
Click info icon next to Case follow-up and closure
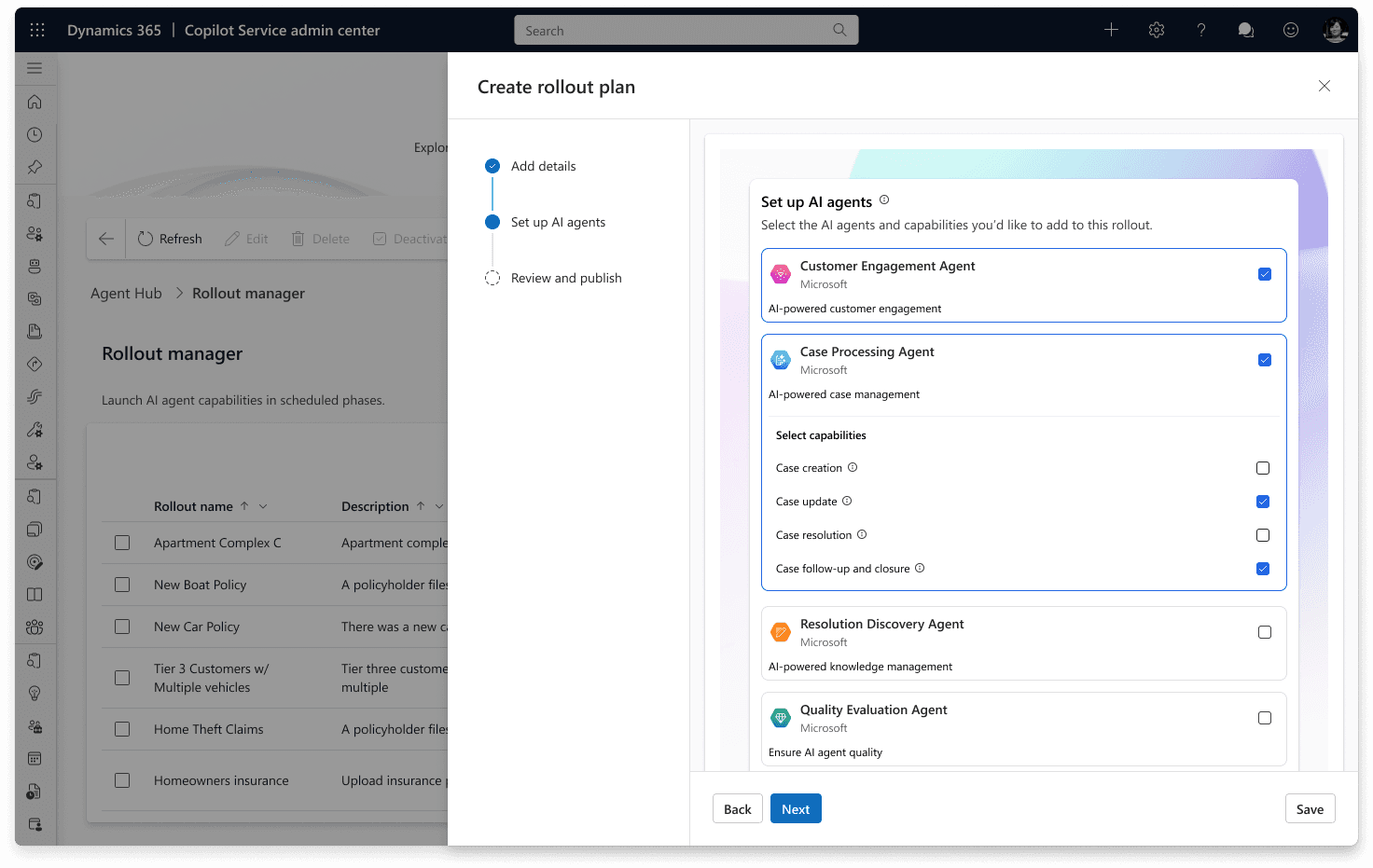click(920, 568)
